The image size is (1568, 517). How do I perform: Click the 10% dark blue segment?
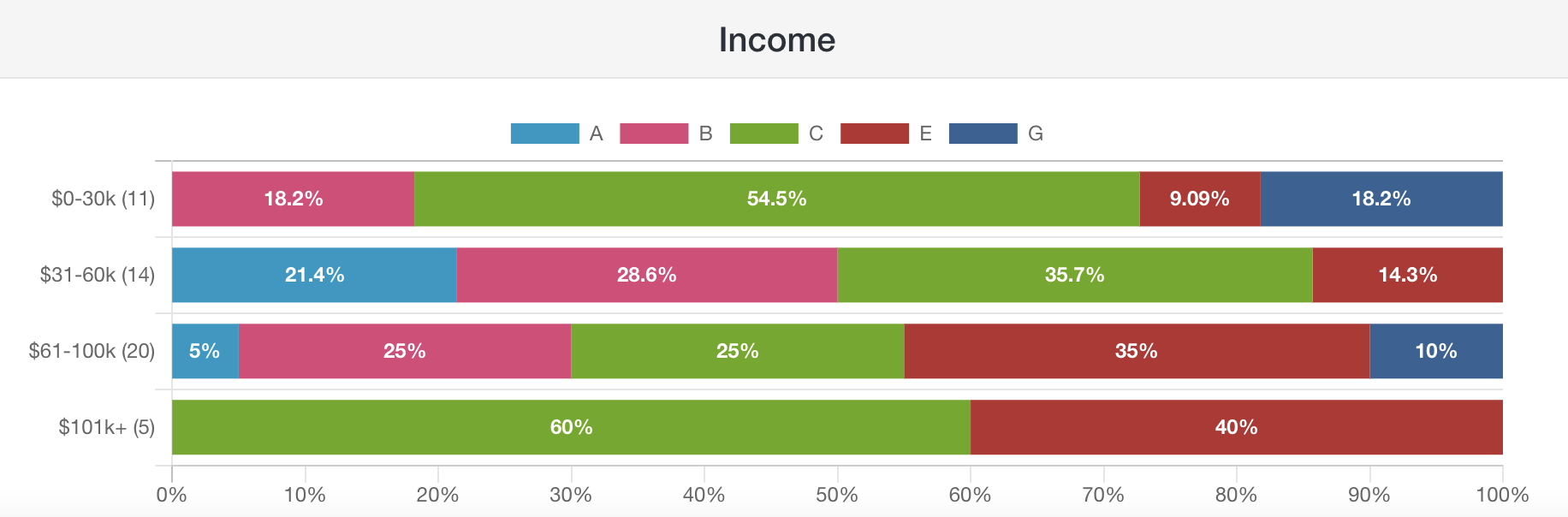pos(1435,351)
